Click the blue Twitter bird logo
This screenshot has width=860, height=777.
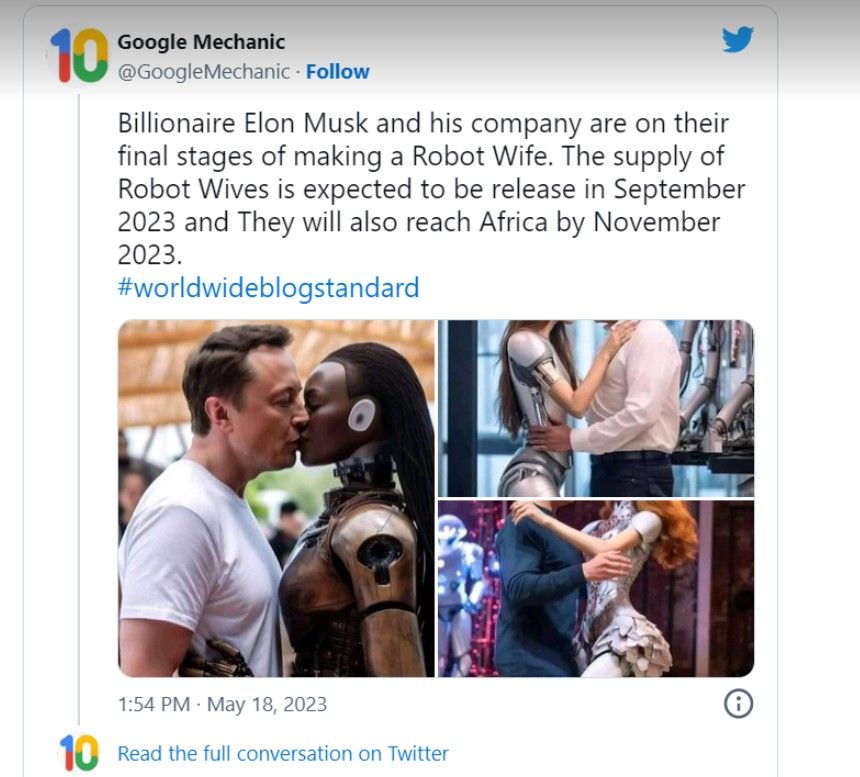point(737,39)
